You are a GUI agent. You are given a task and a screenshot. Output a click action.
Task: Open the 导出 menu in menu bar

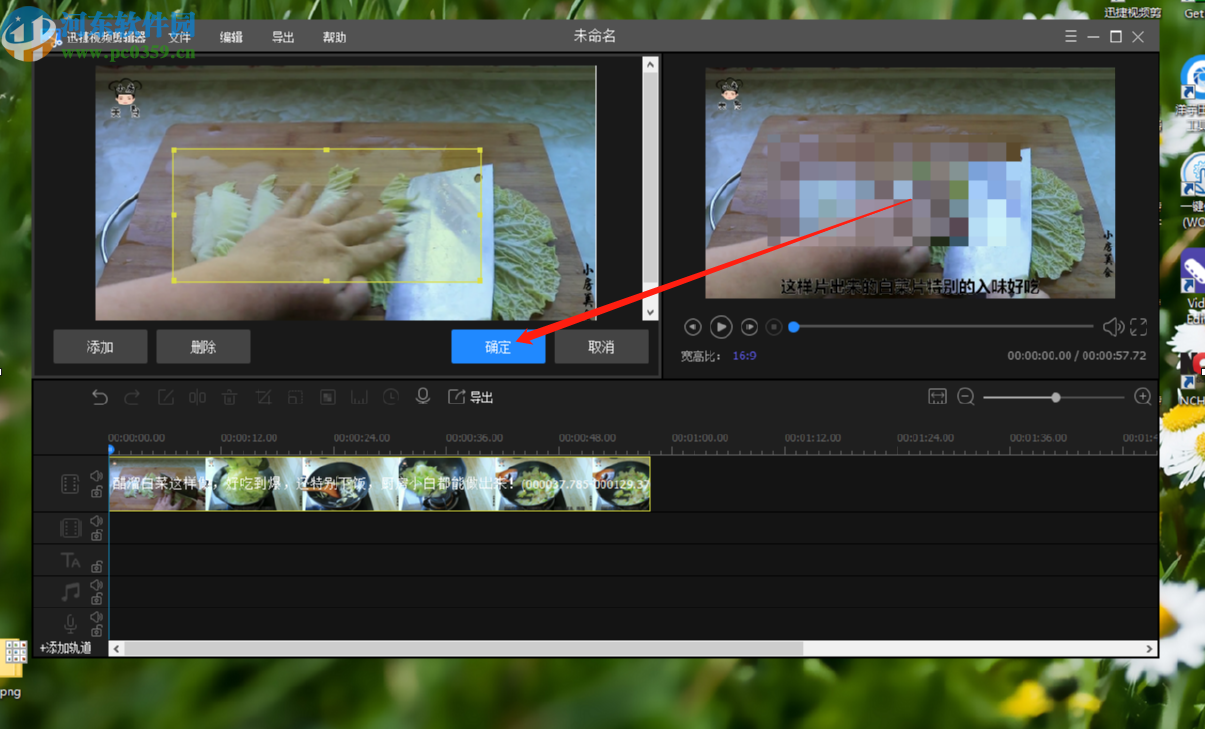283,37
